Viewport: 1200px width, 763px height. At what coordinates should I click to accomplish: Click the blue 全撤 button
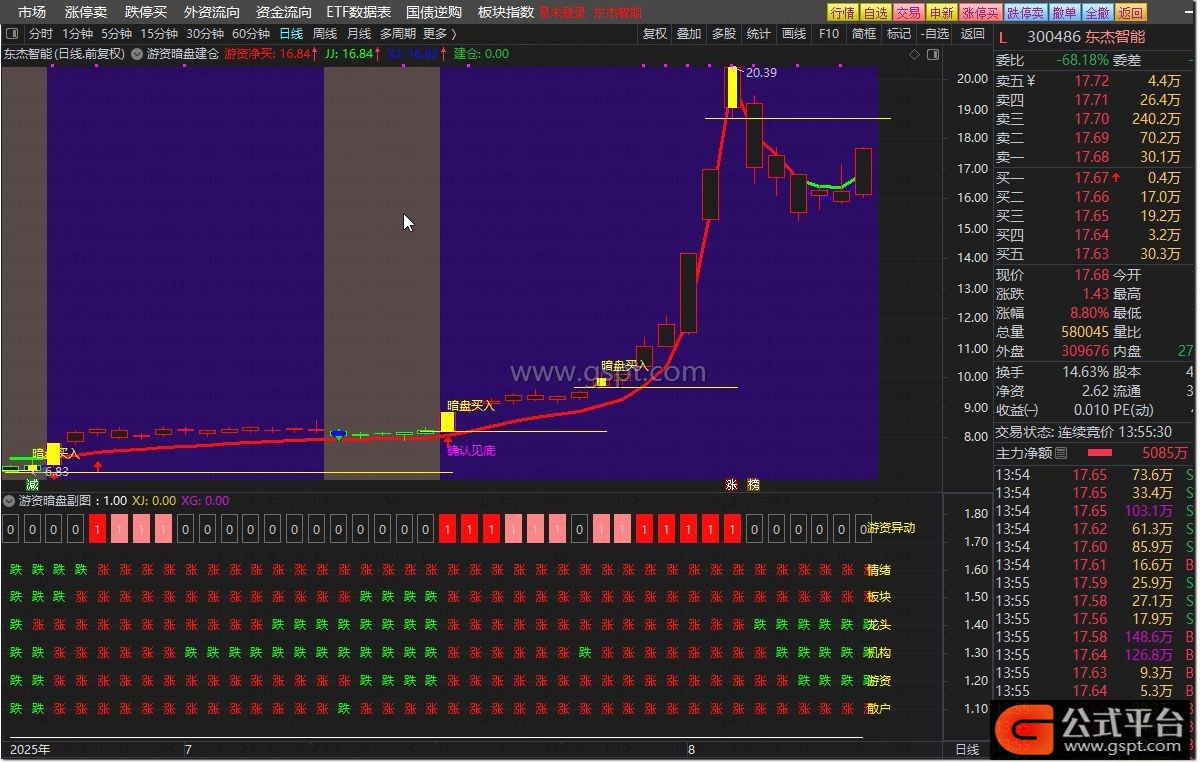click(x=1097, y=13)
